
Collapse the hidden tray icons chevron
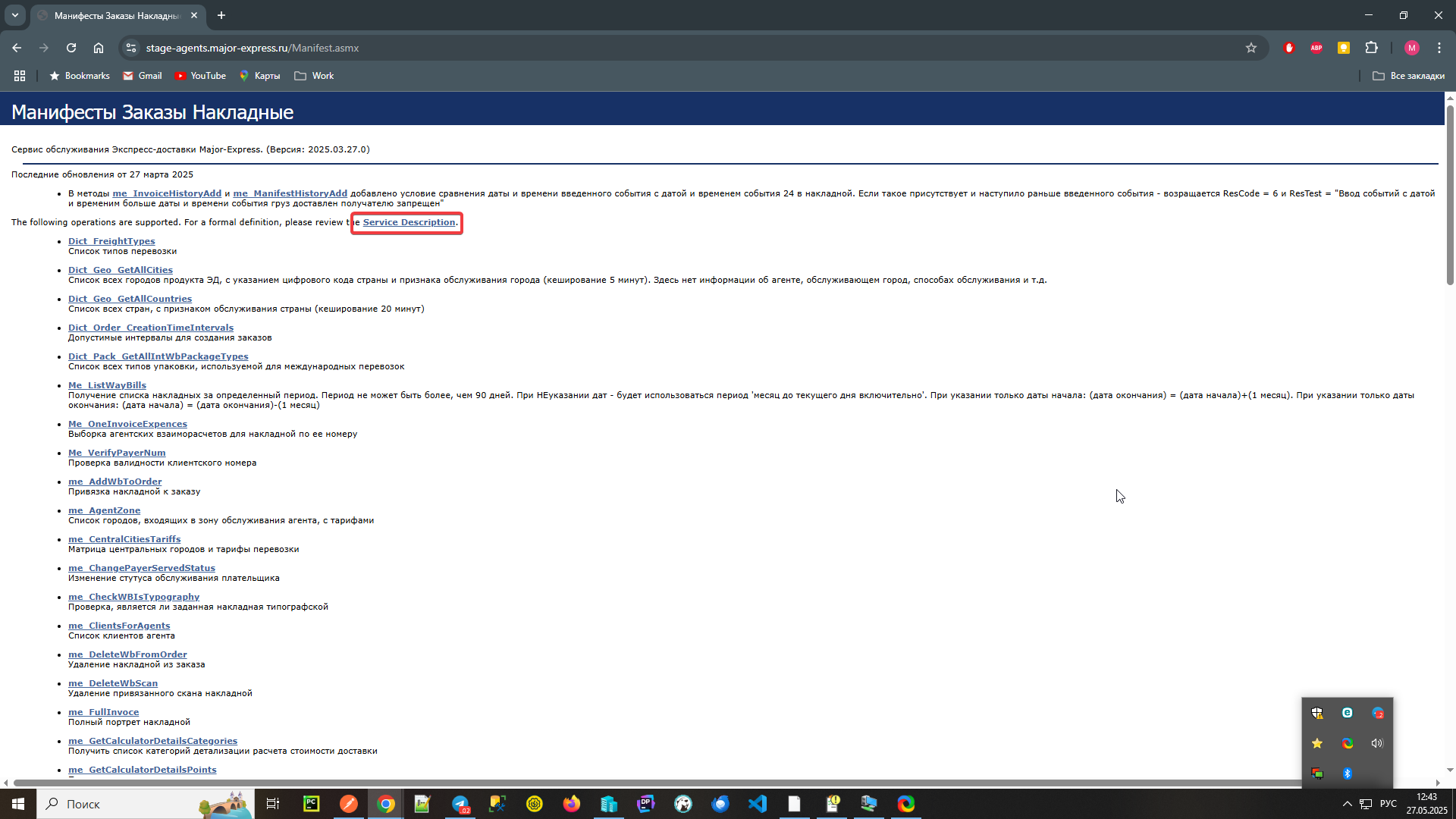pos(1348,804)
